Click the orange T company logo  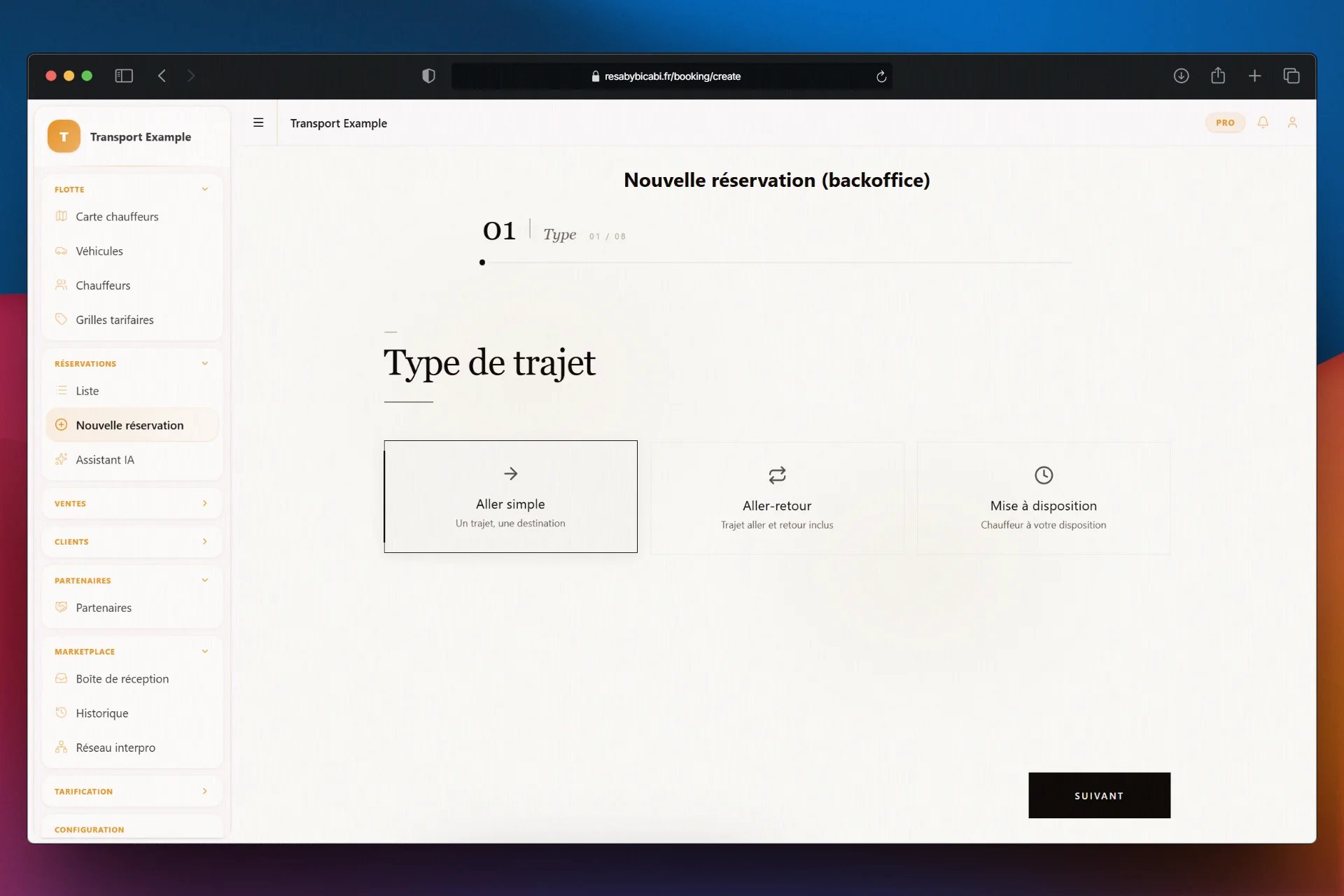pos(64,136)
